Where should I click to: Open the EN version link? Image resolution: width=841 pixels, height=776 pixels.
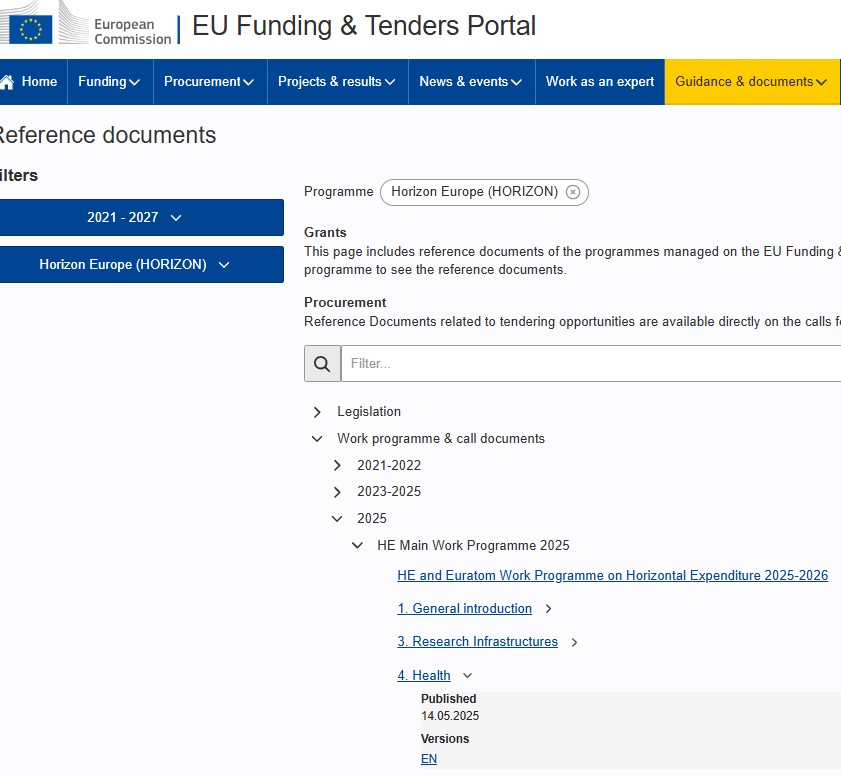pyautogui.click(x=429, y=759)
